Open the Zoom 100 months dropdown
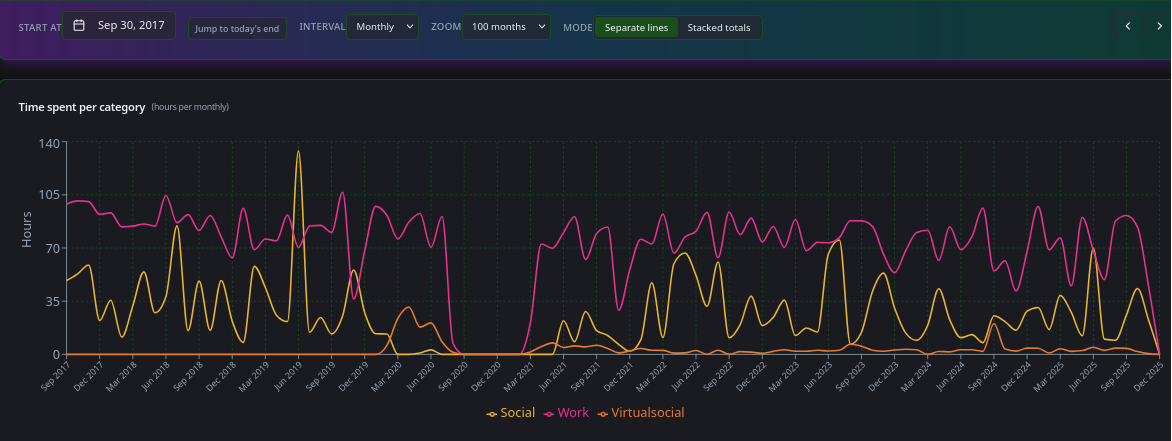 pos(505,27)
